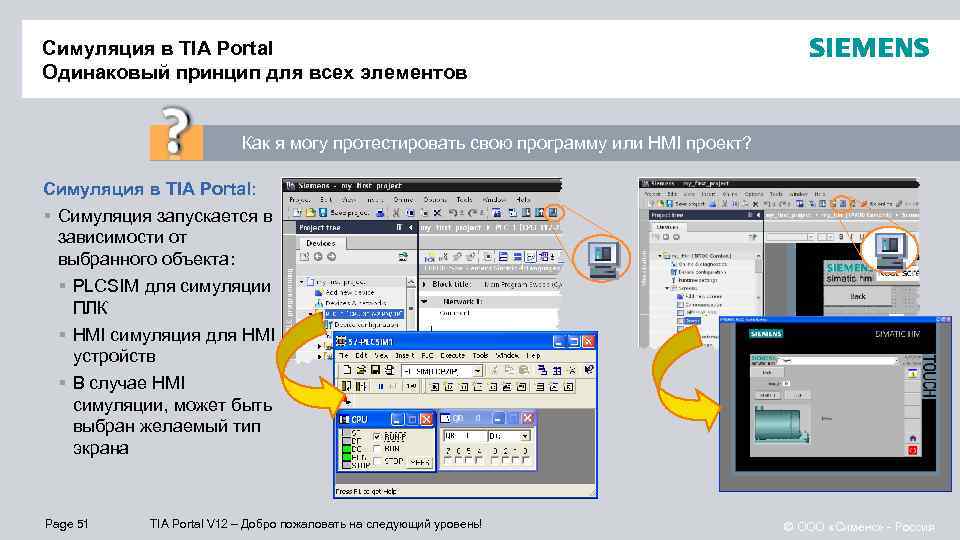Click open folder icon in S7-PLCSIM toolbar
Screen dimensions: 960x540
[x=361, y=370]
